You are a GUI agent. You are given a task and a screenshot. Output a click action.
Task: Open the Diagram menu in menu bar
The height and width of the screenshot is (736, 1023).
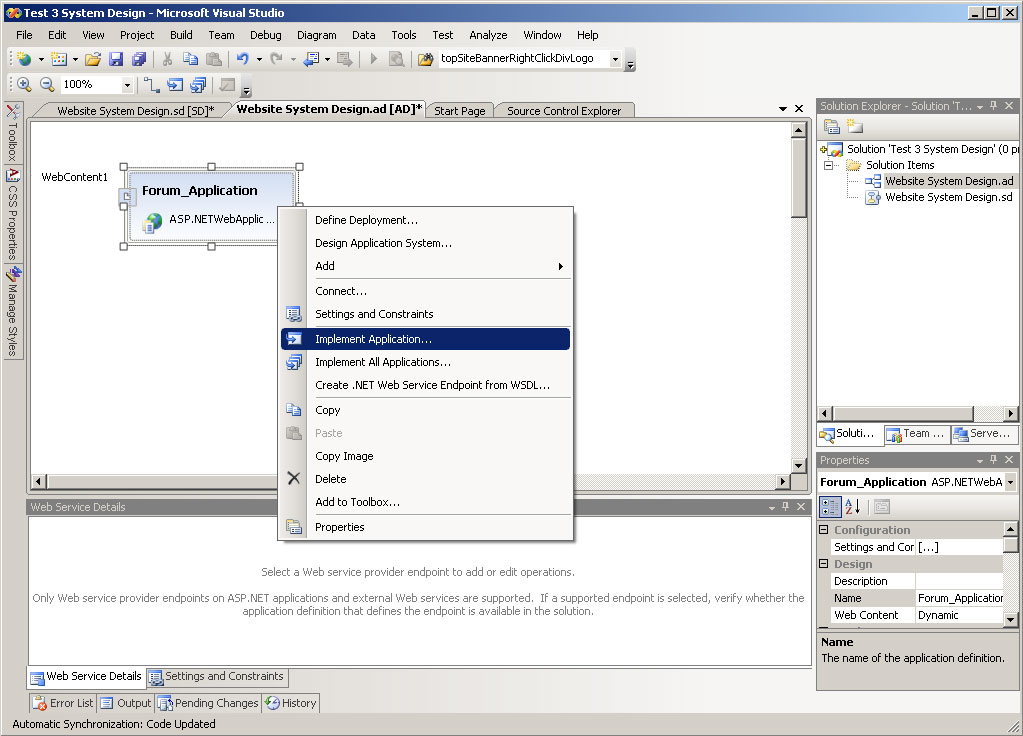tap(316, 35)
